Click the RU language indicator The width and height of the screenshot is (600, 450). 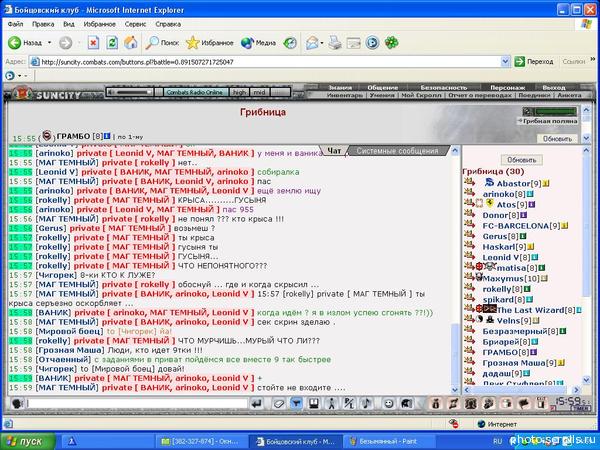[x=498, y=441]
